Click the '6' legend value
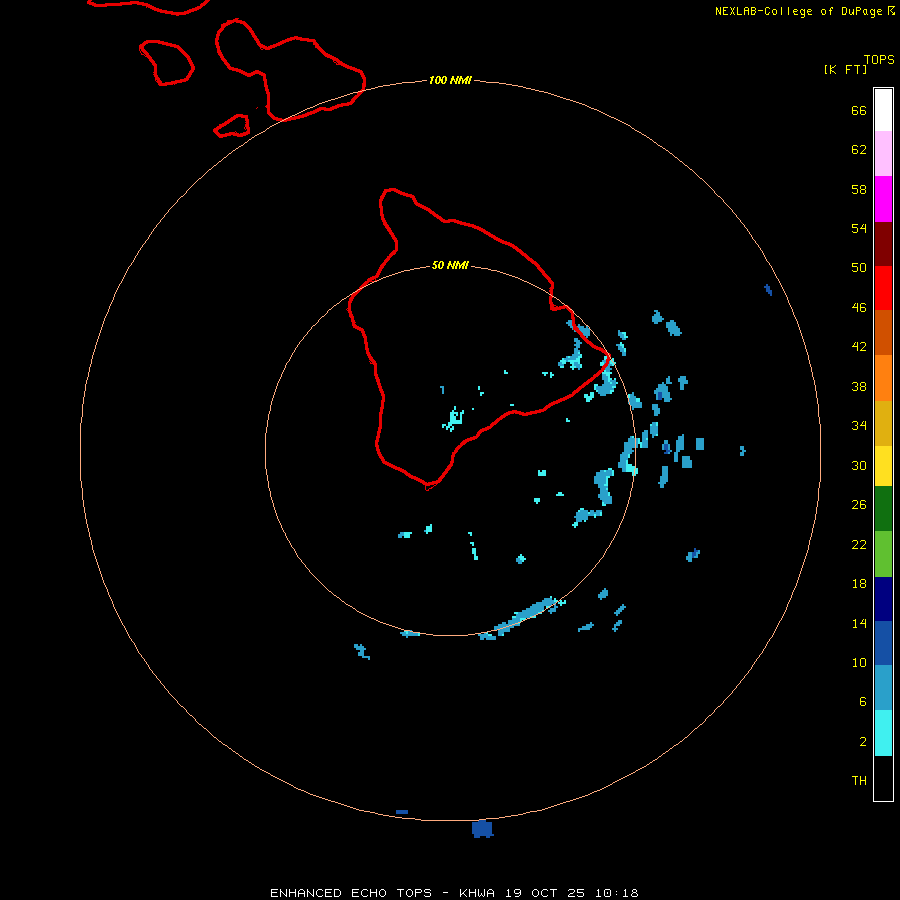The image size is (900, 900). (863, 702)
